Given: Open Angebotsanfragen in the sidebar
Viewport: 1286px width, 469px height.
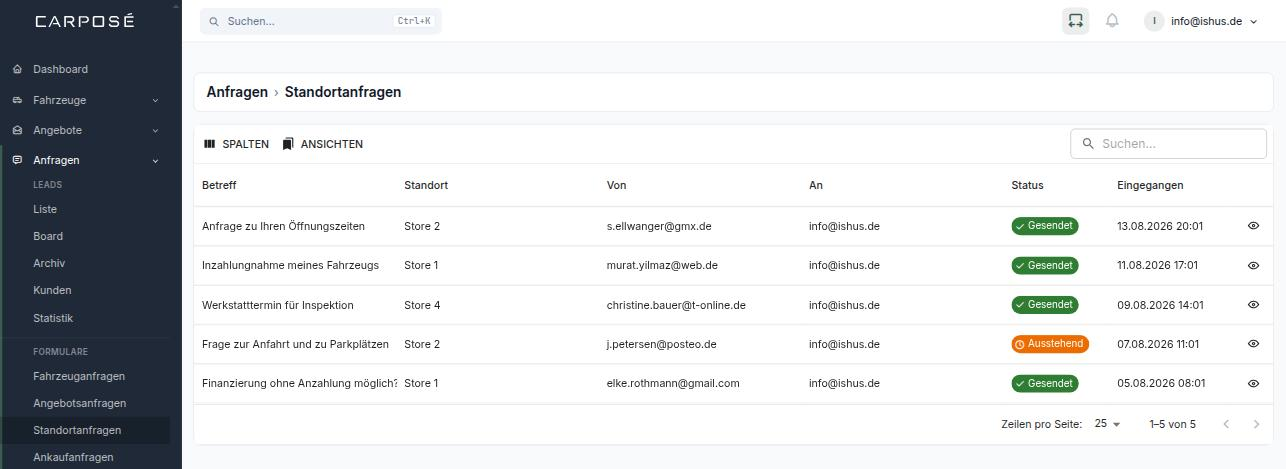Looking at the screenshot, I should (x=80, y=403).
